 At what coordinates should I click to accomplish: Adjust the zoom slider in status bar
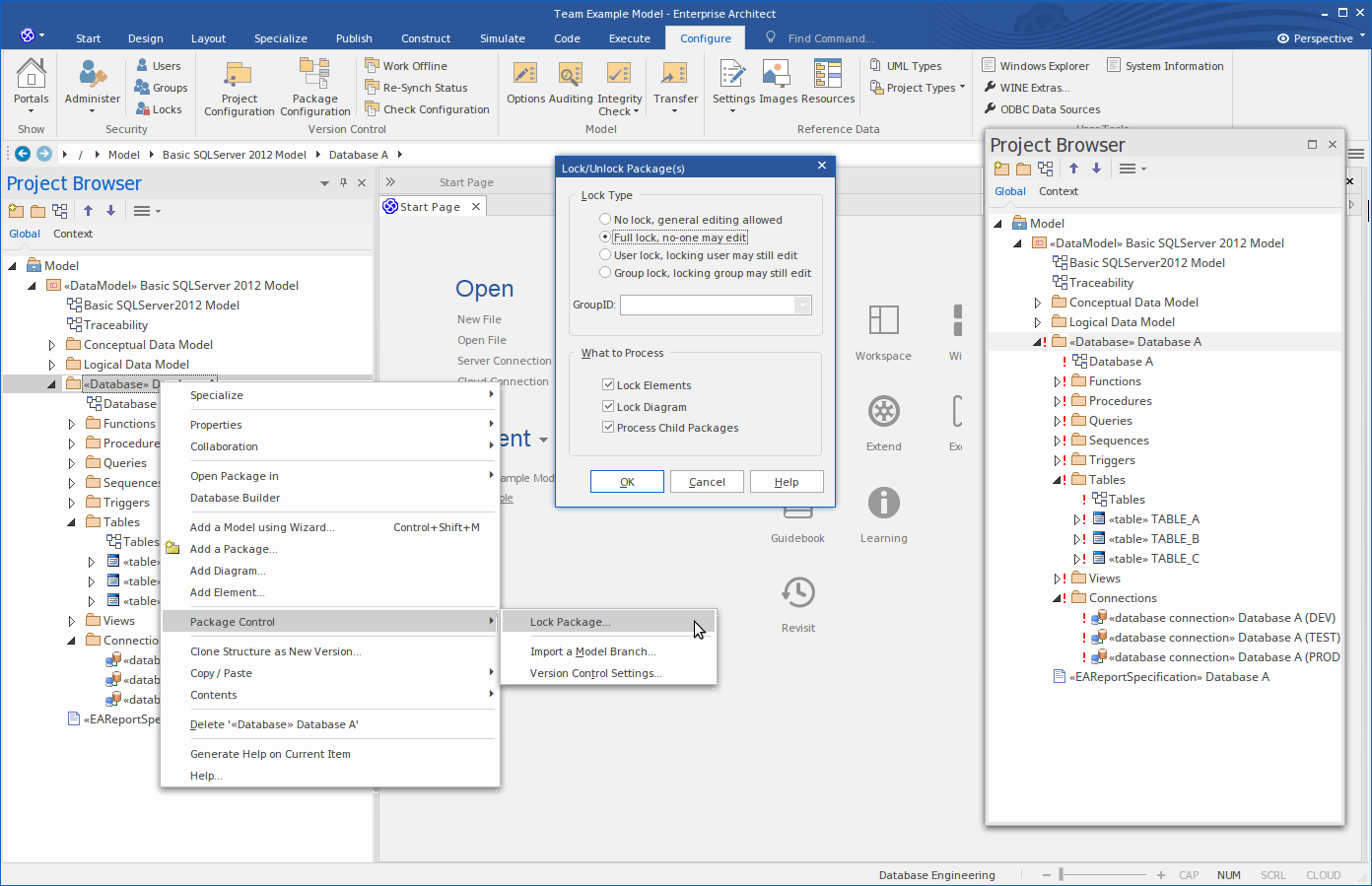pos(1062,875)
